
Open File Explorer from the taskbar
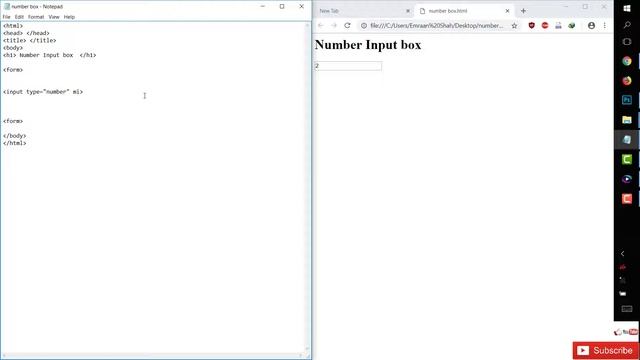pyautogui.click(x=627, y=120)
